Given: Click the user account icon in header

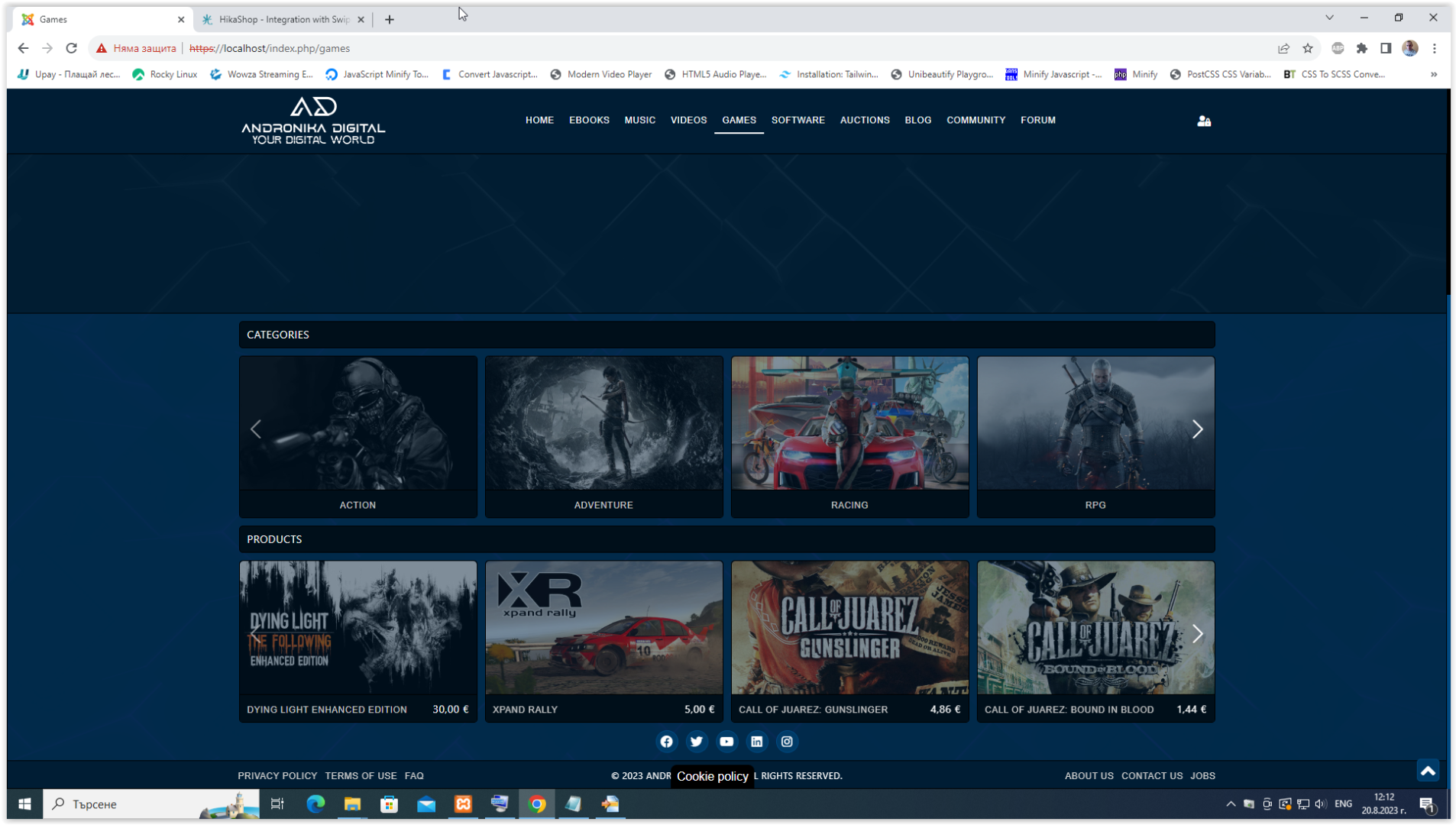Looking at the screenshot, I should pos(1204,121).
